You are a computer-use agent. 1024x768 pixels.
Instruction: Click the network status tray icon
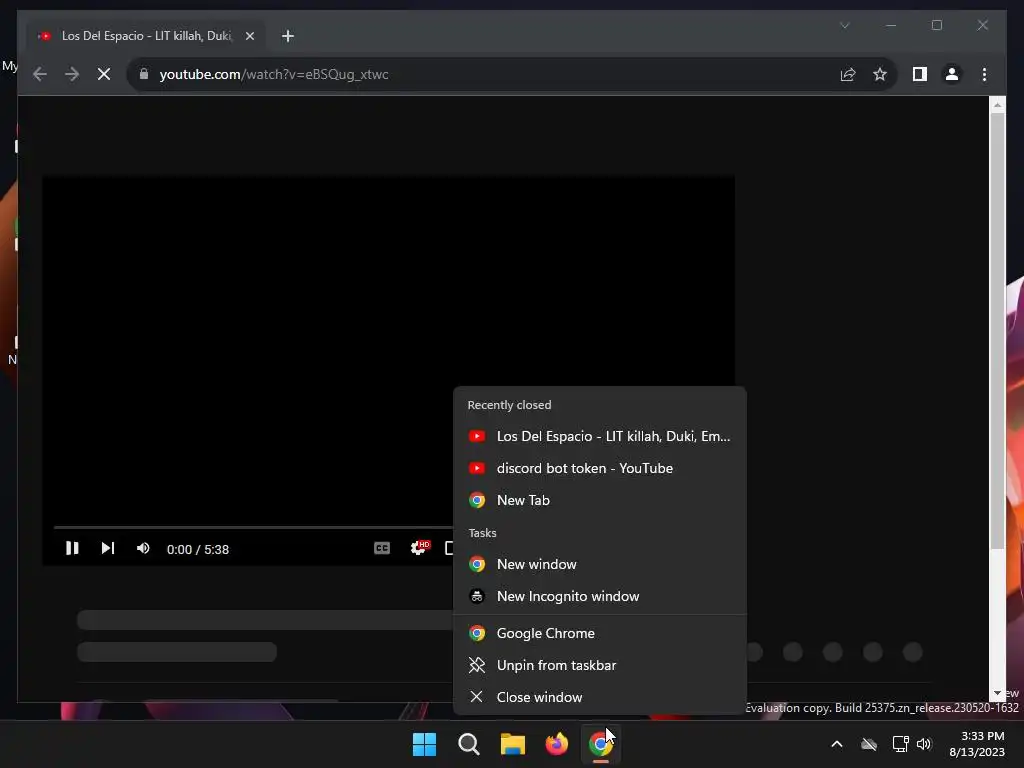901,744
